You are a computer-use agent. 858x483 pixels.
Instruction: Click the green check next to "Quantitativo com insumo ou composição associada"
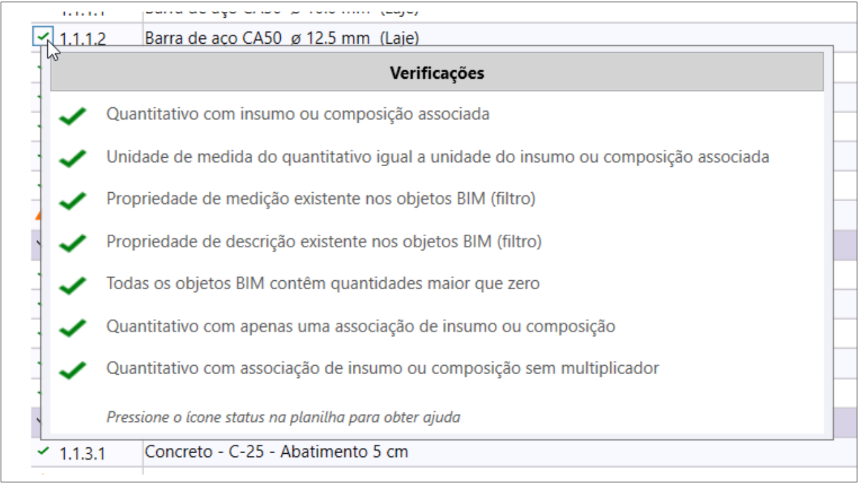click(x=72, y=116)
